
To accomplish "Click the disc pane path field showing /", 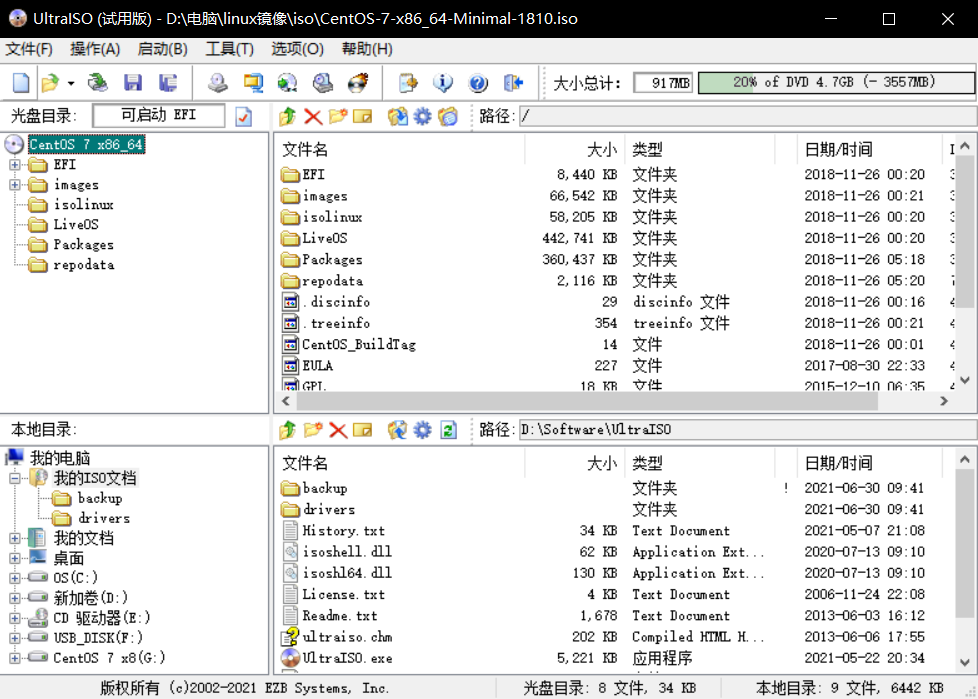I will (x=748, y=116).
